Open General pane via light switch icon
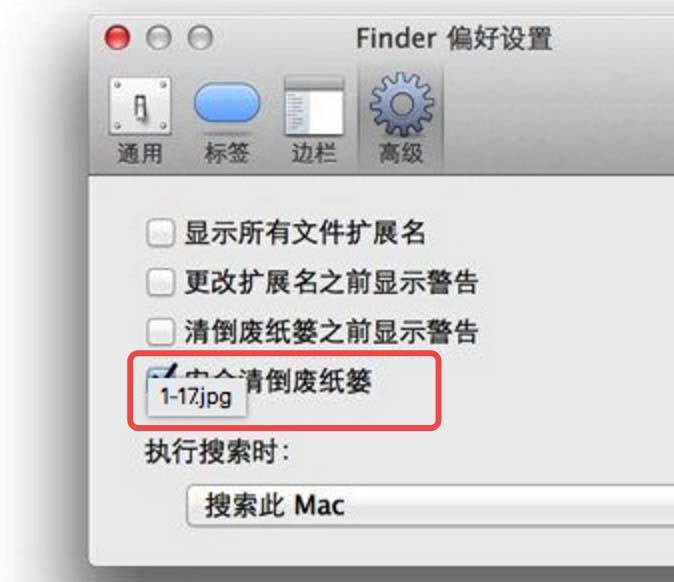674x582 pixels. coord(140,105)
